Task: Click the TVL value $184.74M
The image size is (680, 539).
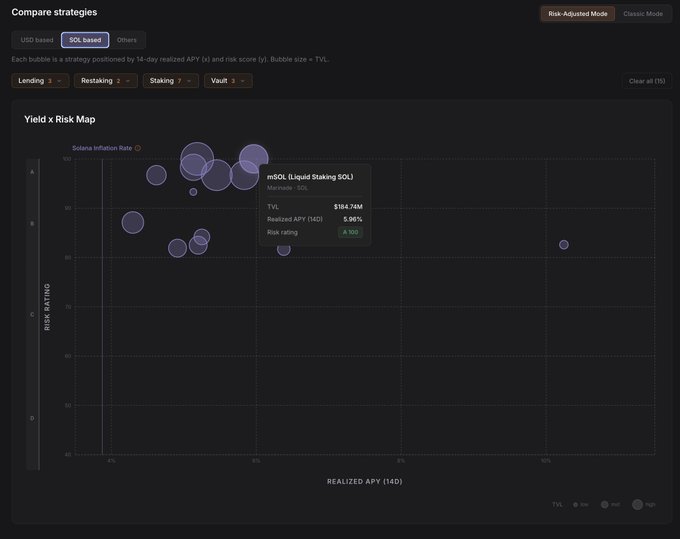Action: point(348,207)
